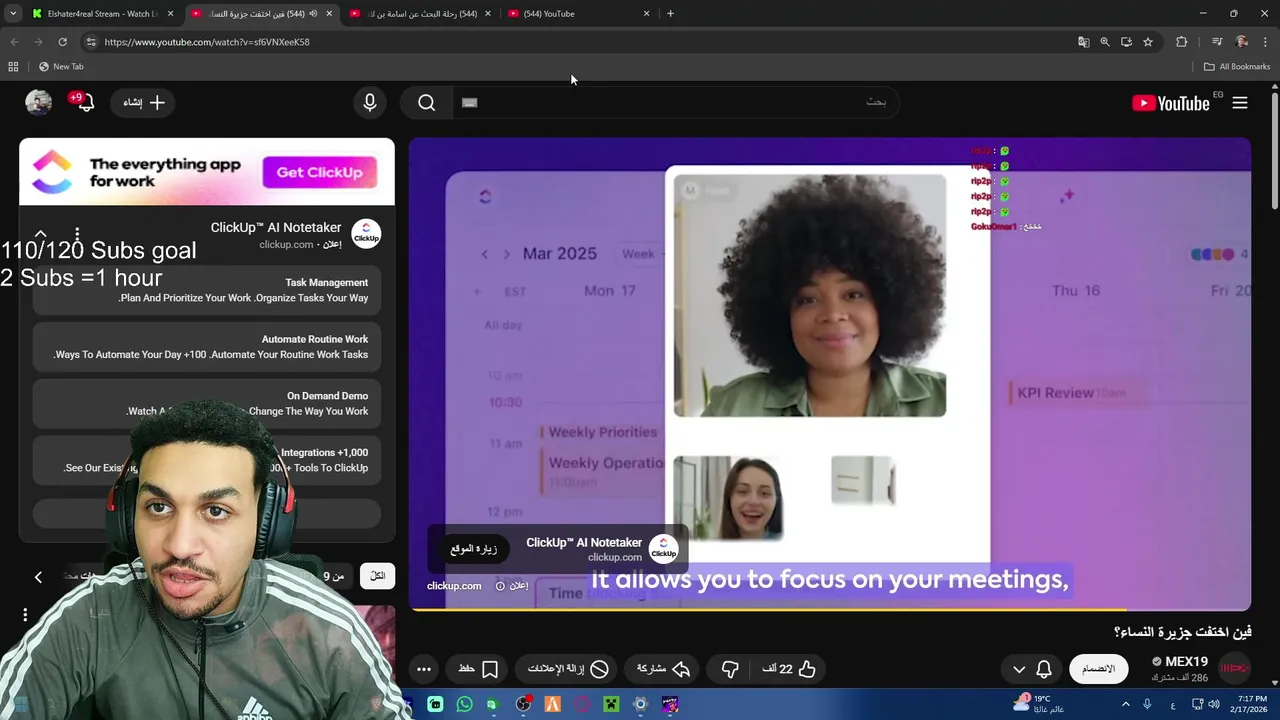Open the apps grid in bookmarks bar
The width and height of the screenshot is (1280, 720).
(x=13, y=67)
